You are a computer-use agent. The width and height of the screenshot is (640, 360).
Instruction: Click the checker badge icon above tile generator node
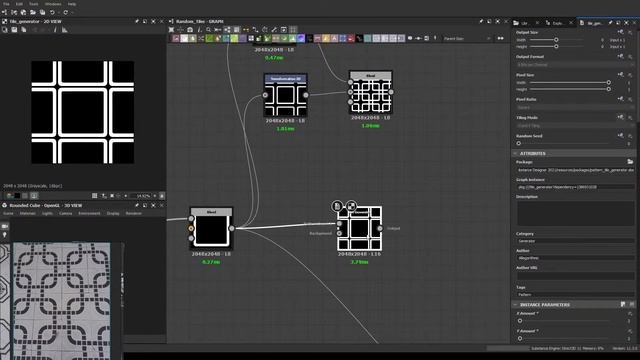(x=351, y=206)
